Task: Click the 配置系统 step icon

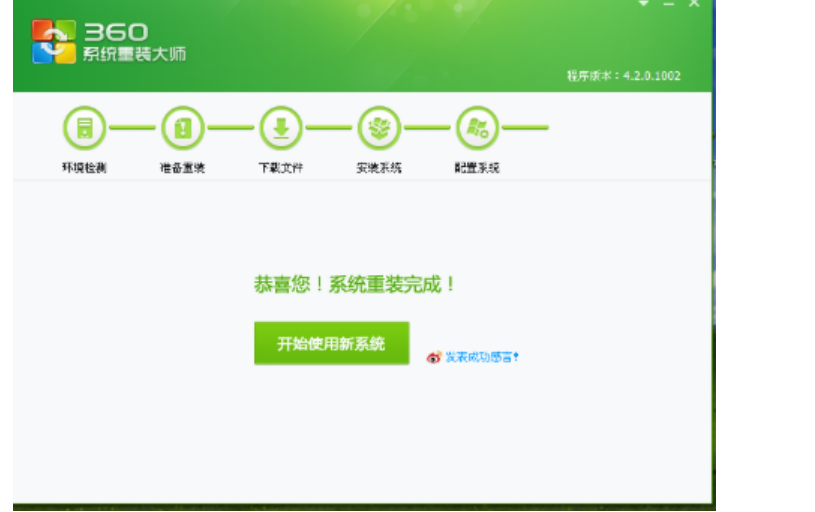Action: pos(477,128)
